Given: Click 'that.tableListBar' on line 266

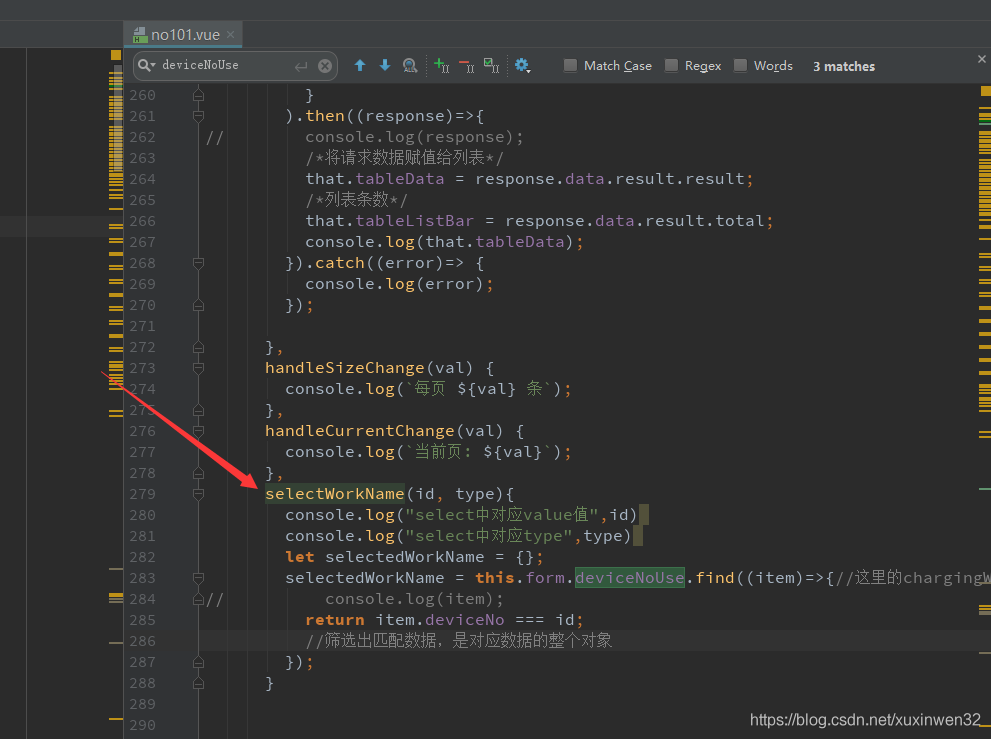Looking at the screenshot, I should click(389, 221).
